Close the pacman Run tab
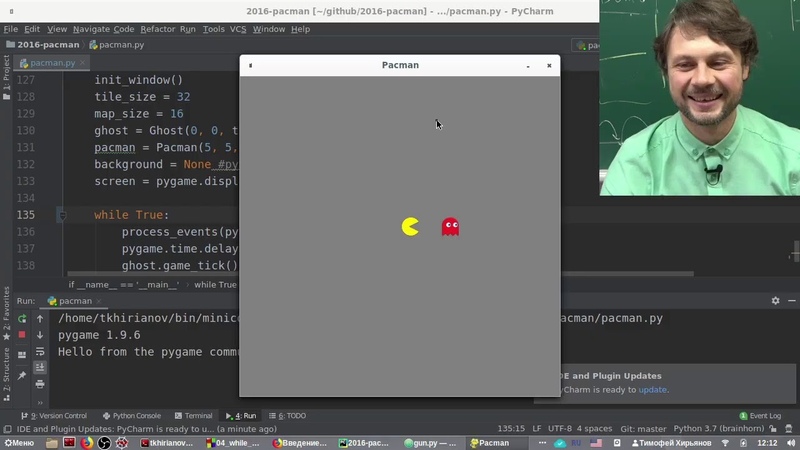The height and width of the screenshot is (450, 800). point(99,301)
